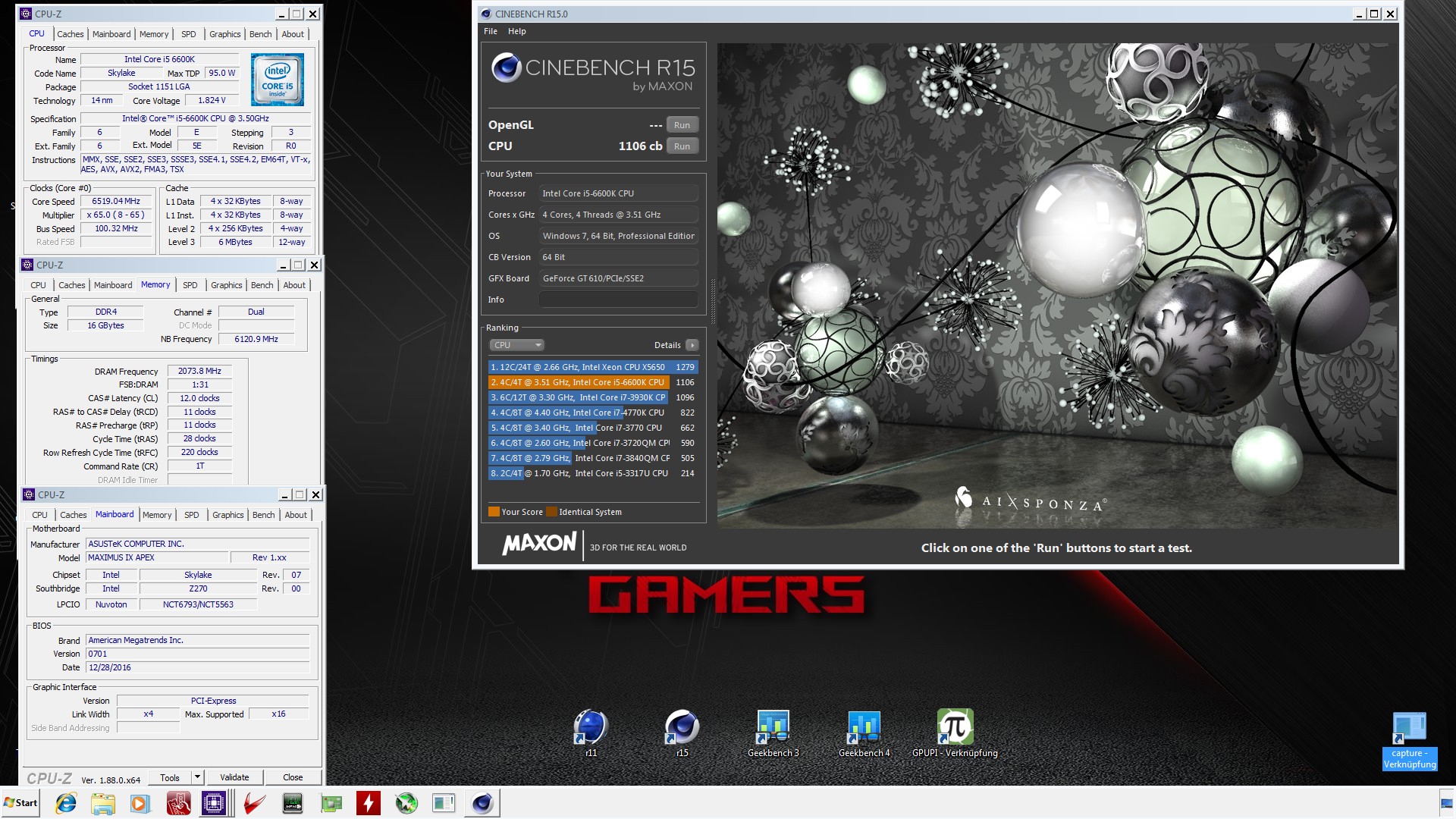Open the r11 desktop shortcut

coord(591,733)
